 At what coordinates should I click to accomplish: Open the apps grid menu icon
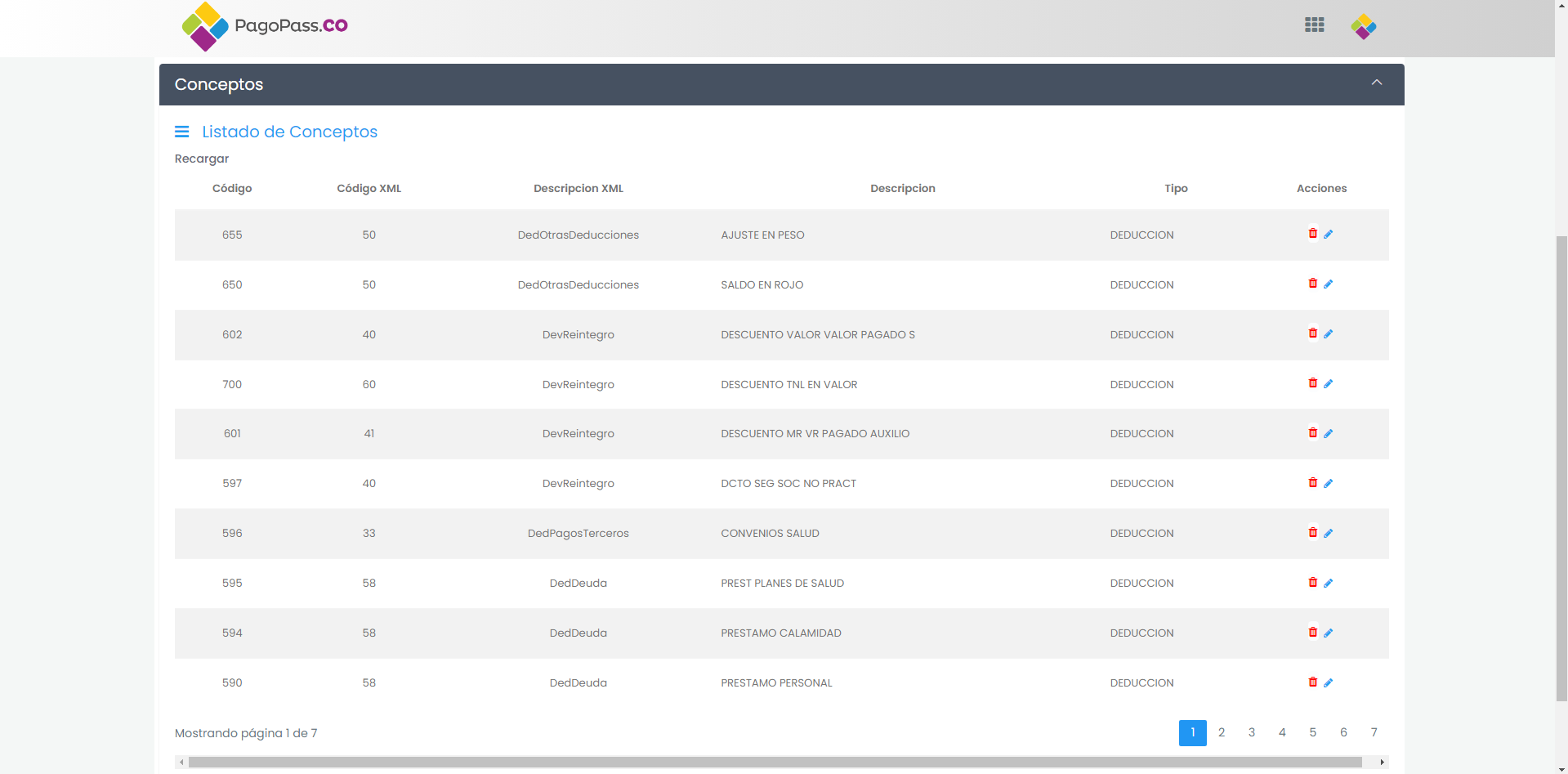pyautogui.click(x=1314, y=25)
